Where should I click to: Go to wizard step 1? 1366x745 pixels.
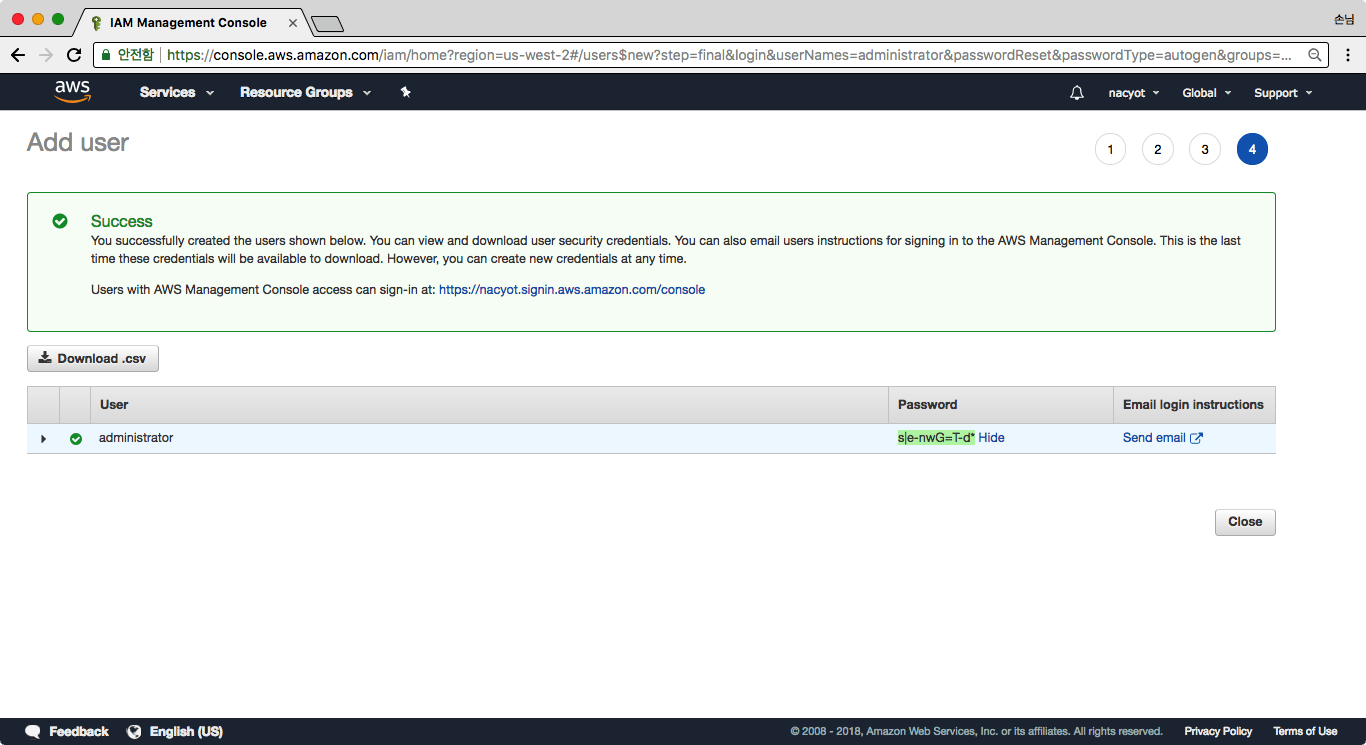(1110, 149)
